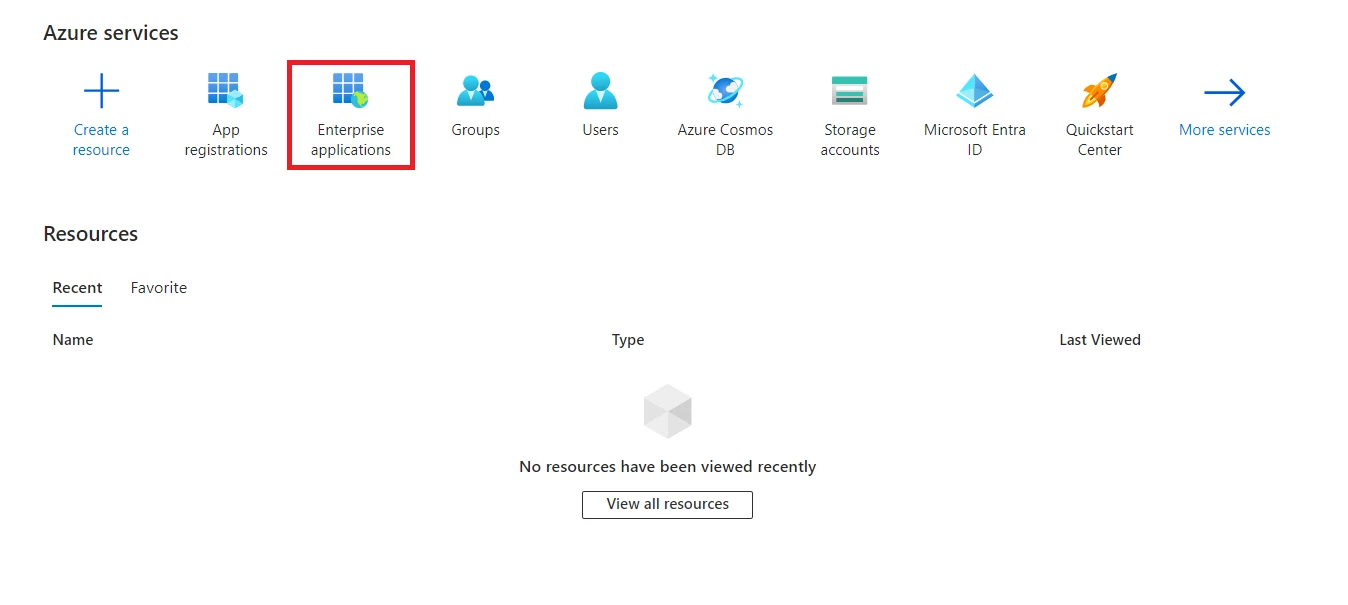This screenshot has width=1348, height=605.
Task: Click the More services link text
Action: coord(1224,130)
